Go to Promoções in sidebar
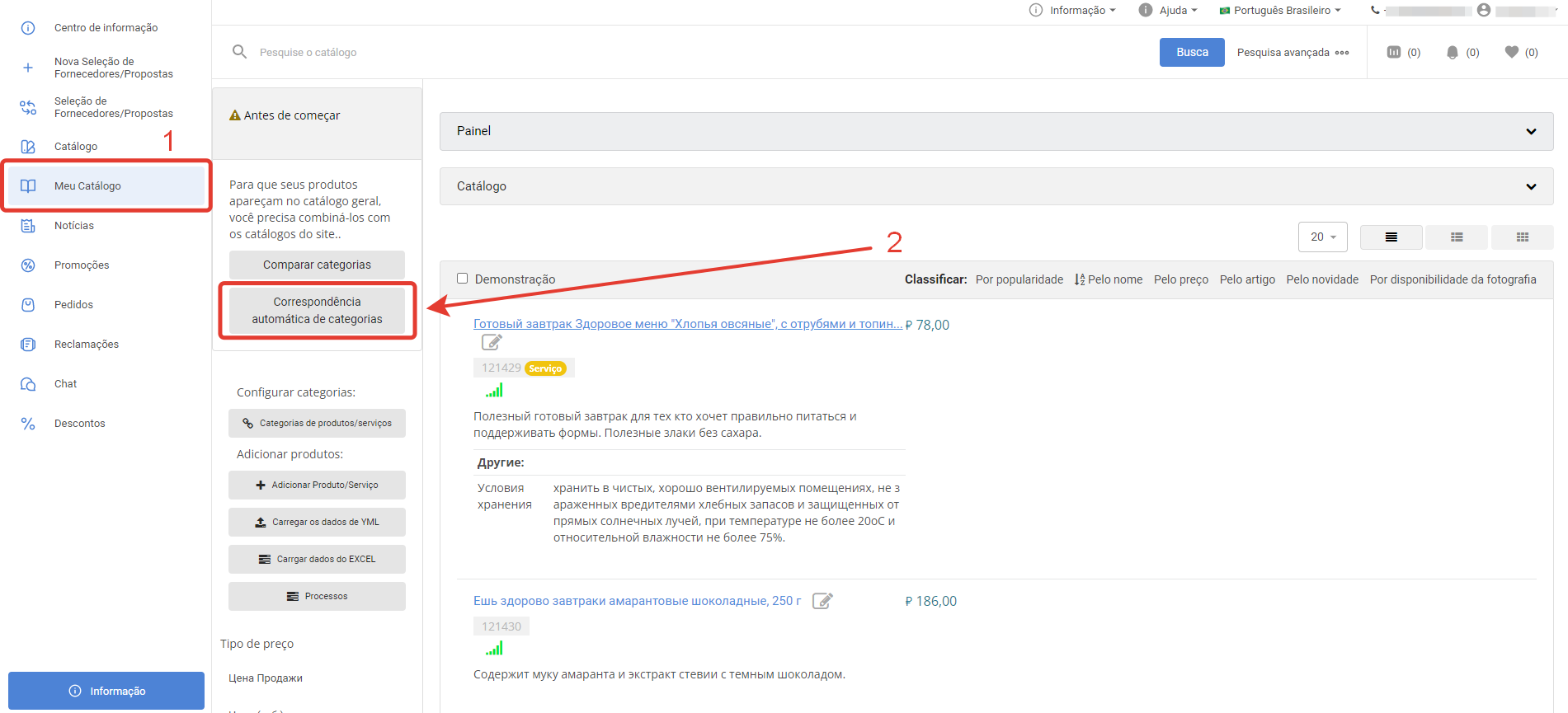 (81, 265)
